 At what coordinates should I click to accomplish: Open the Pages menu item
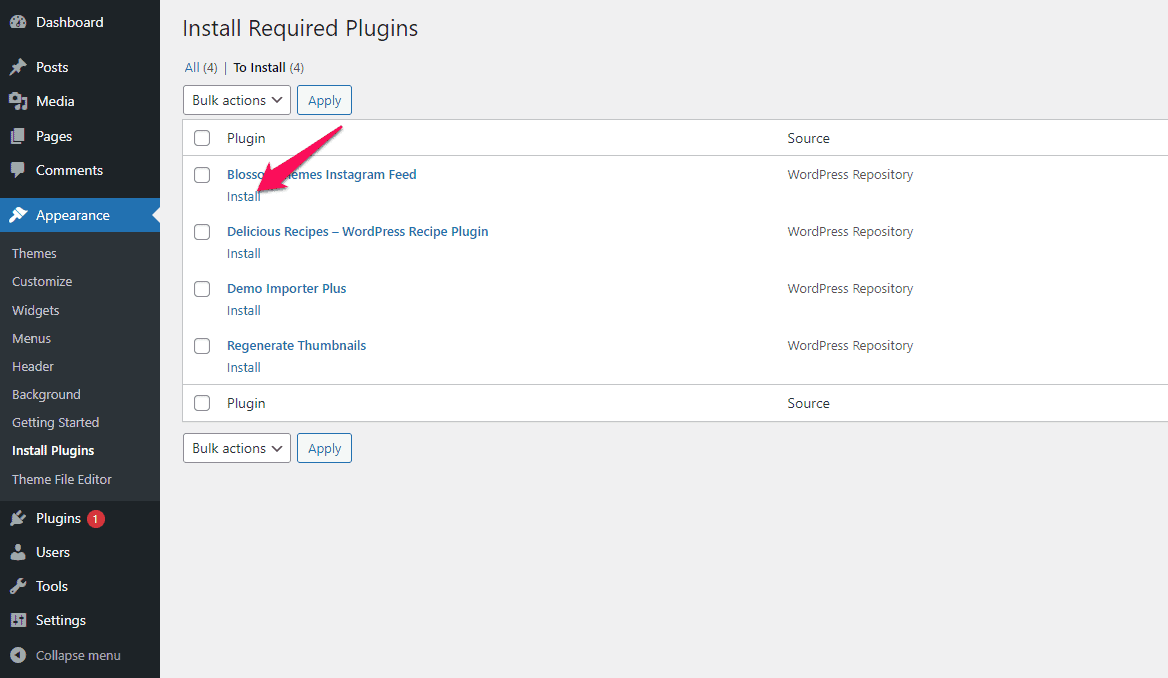[80, 136]
